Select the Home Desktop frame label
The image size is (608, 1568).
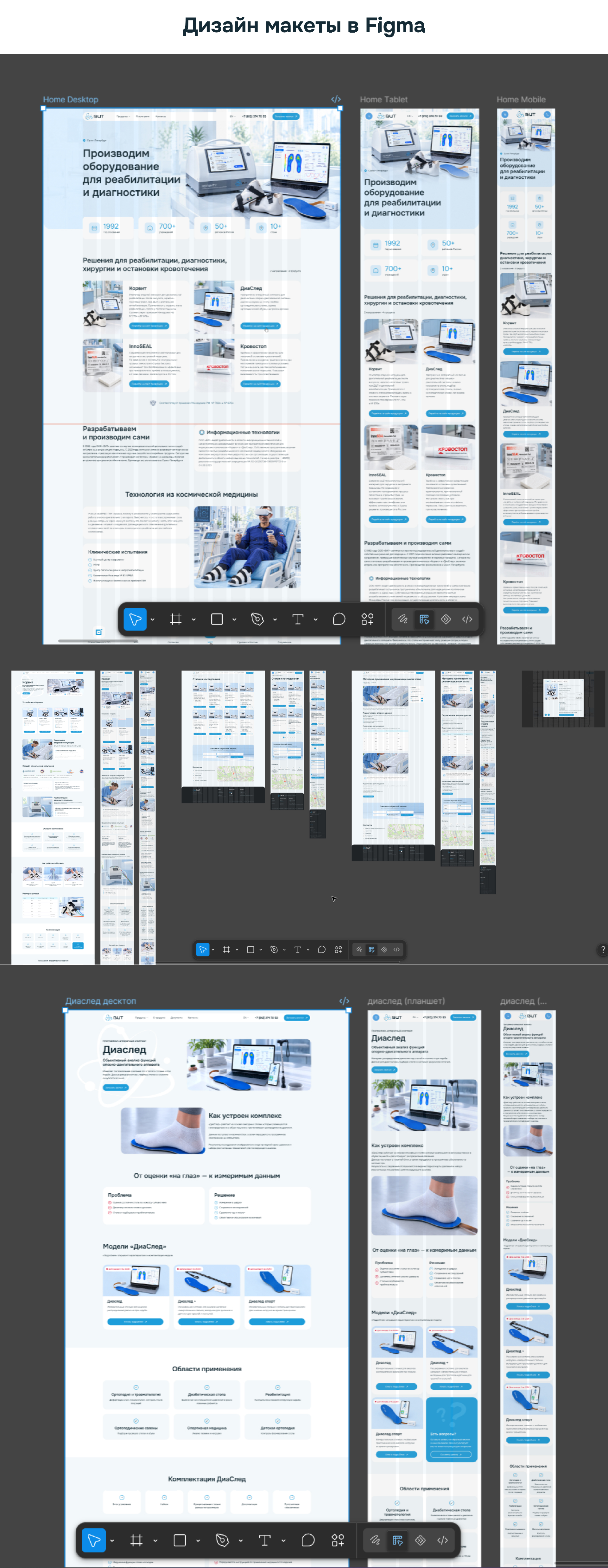[x=71, y=99]
